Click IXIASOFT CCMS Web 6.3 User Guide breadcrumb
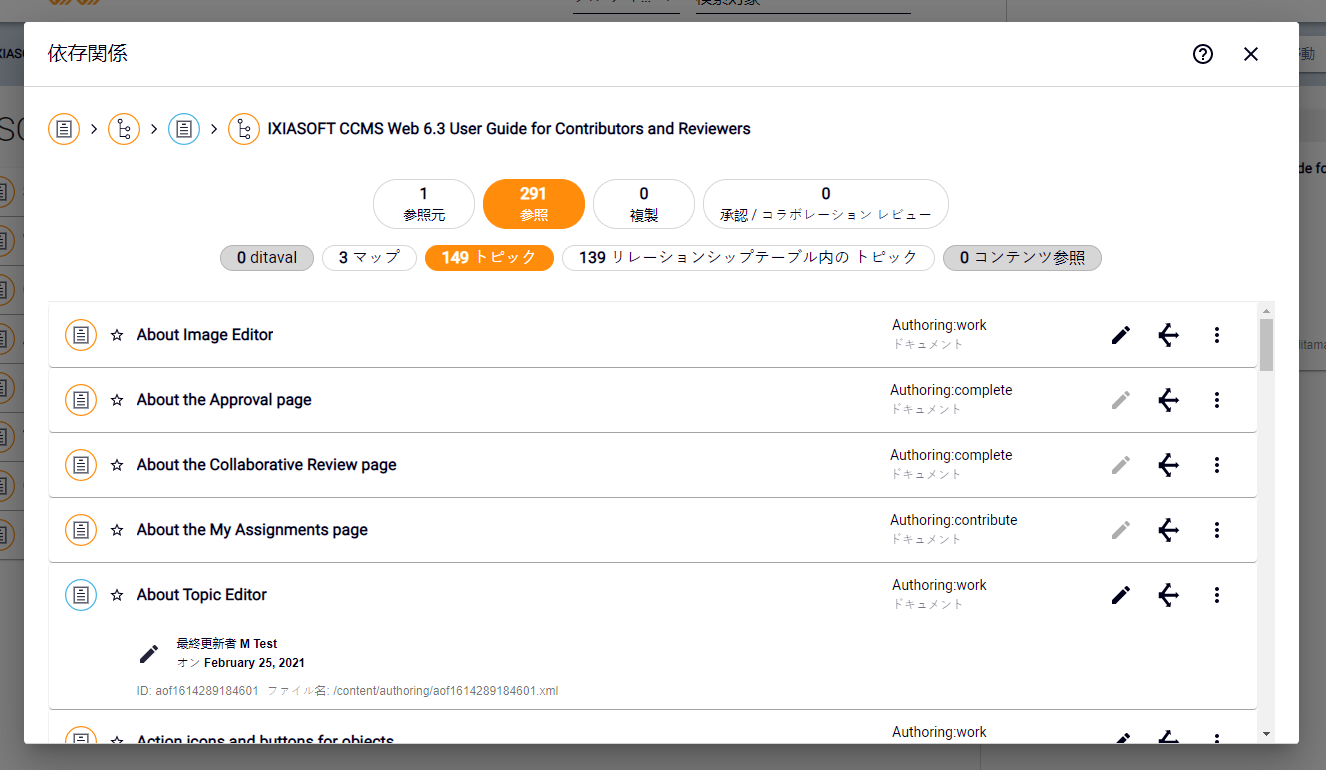Screen dimensions: 1326x770 (509, 129)
